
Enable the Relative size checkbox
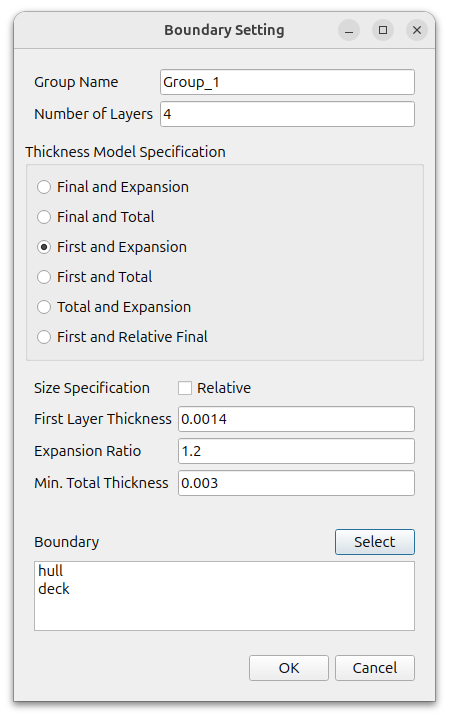click(x=185, y=388)
